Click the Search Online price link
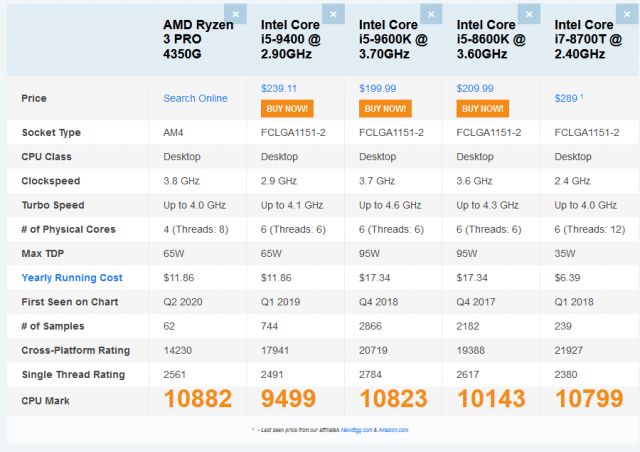Image resolution: width=640 pixels, height=452 pixels. [195, 98]
